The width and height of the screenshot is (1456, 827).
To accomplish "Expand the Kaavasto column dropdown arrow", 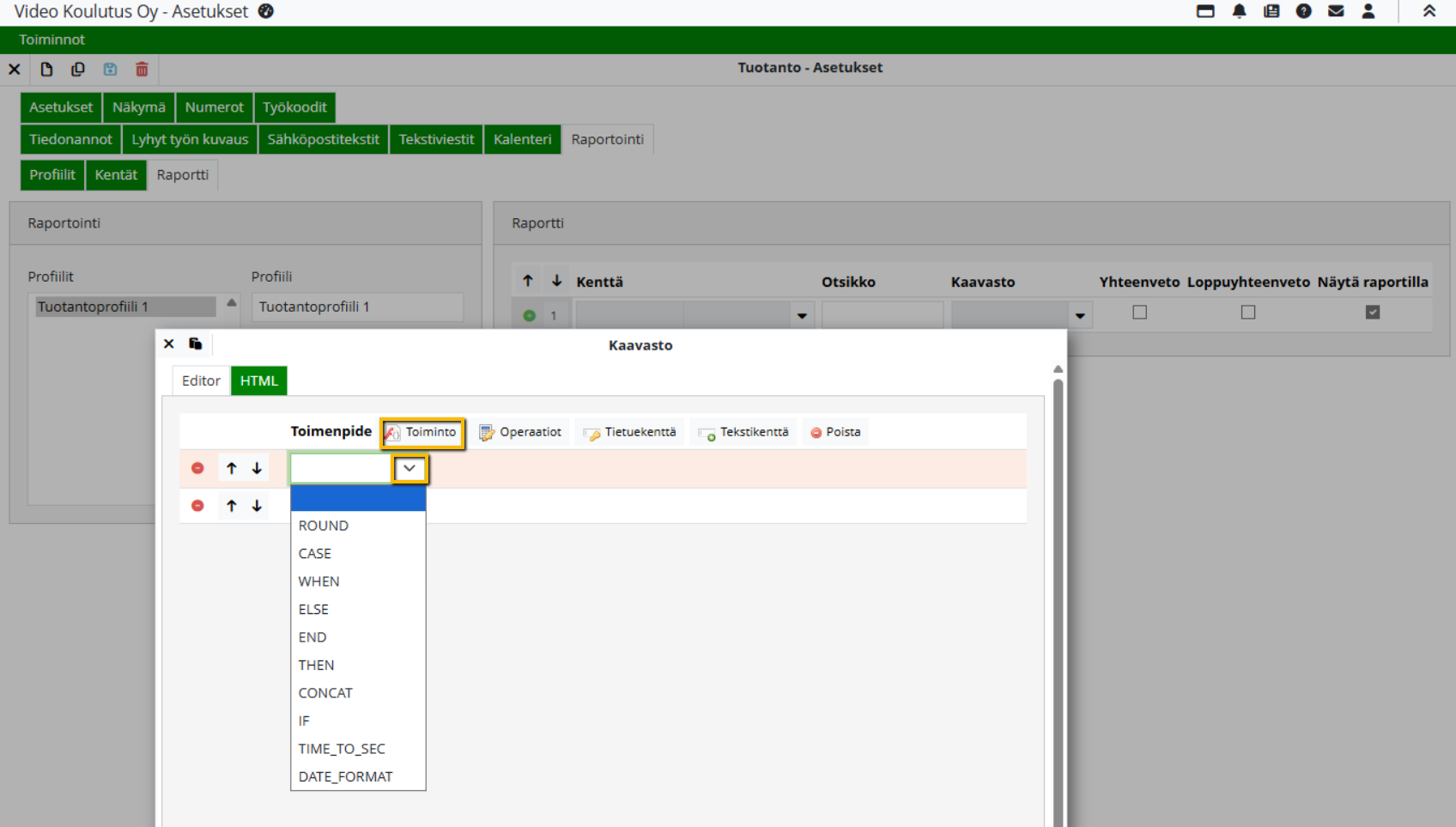I will point(1079,316).
